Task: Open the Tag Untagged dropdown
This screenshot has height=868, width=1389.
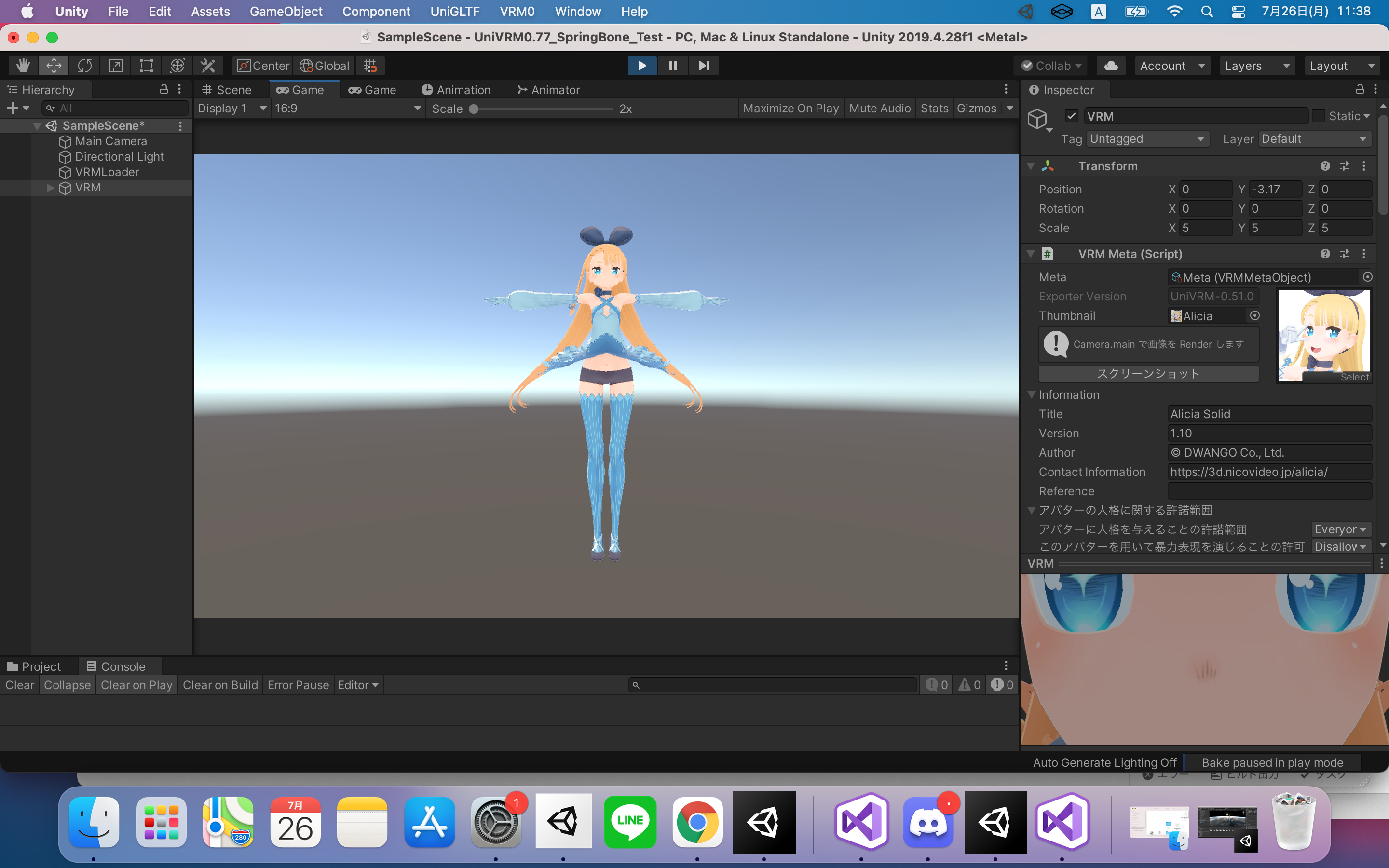Action: 1147,139
